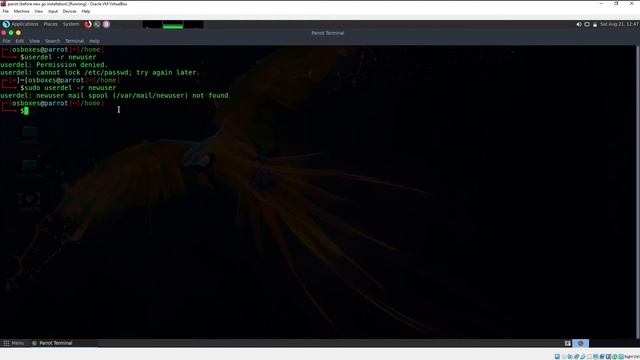Click the purple launcher icon in the panel
640x360 pixels.
(106, 24)
